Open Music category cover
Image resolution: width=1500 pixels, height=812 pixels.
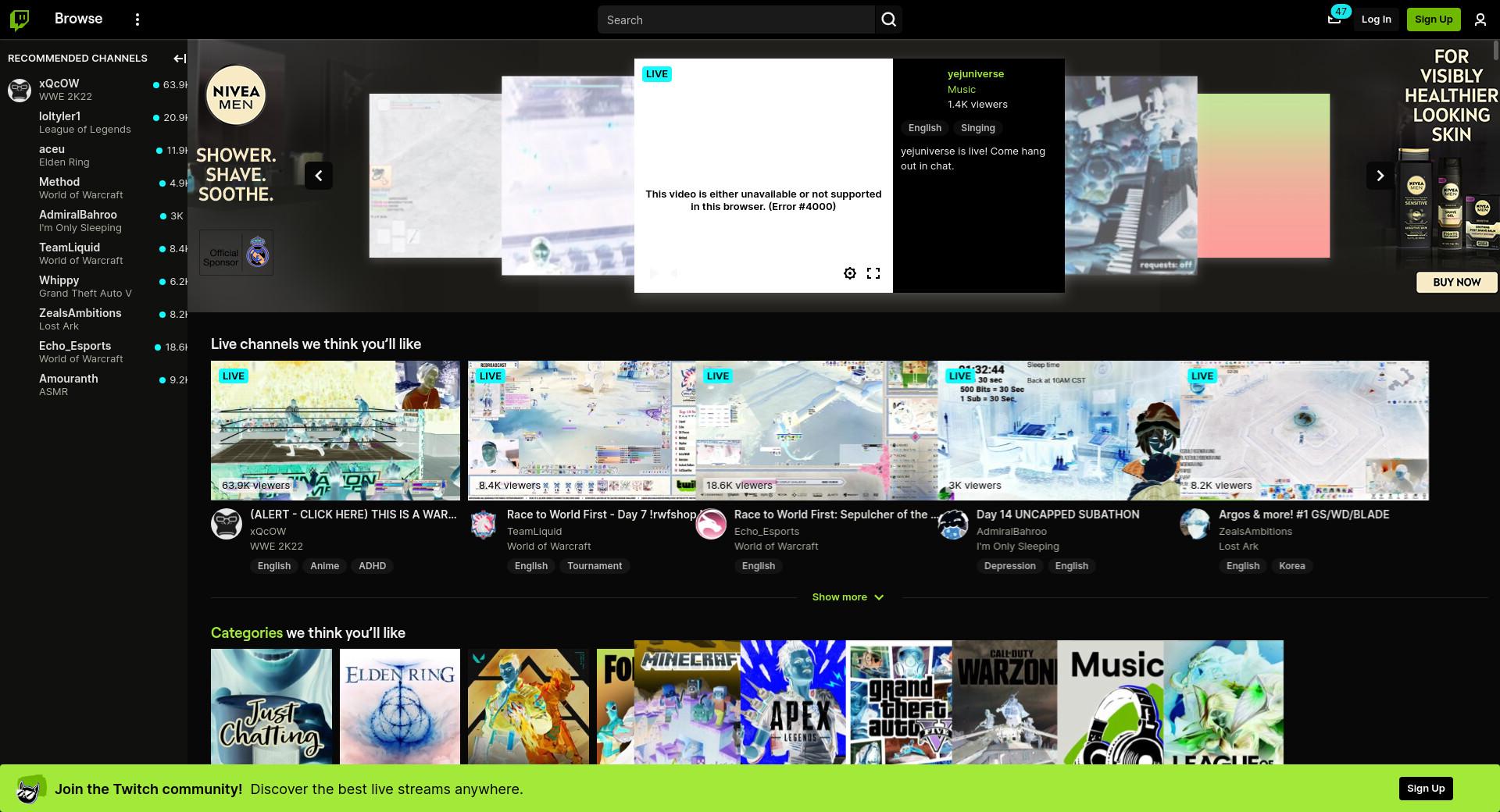pos(1111,703)
